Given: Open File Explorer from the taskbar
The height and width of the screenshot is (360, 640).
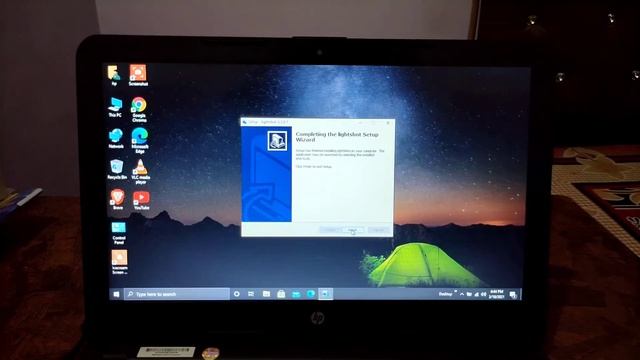Looking at the screenshot, I should click(266, 294).
